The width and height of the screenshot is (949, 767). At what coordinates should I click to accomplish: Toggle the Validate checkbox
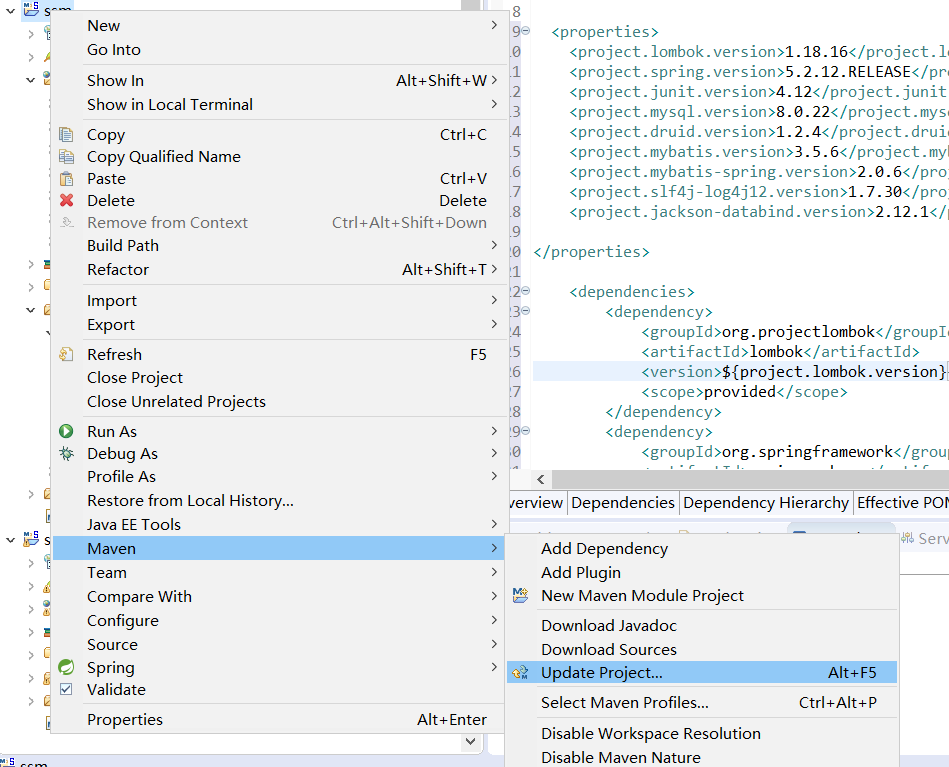[66, 690]
